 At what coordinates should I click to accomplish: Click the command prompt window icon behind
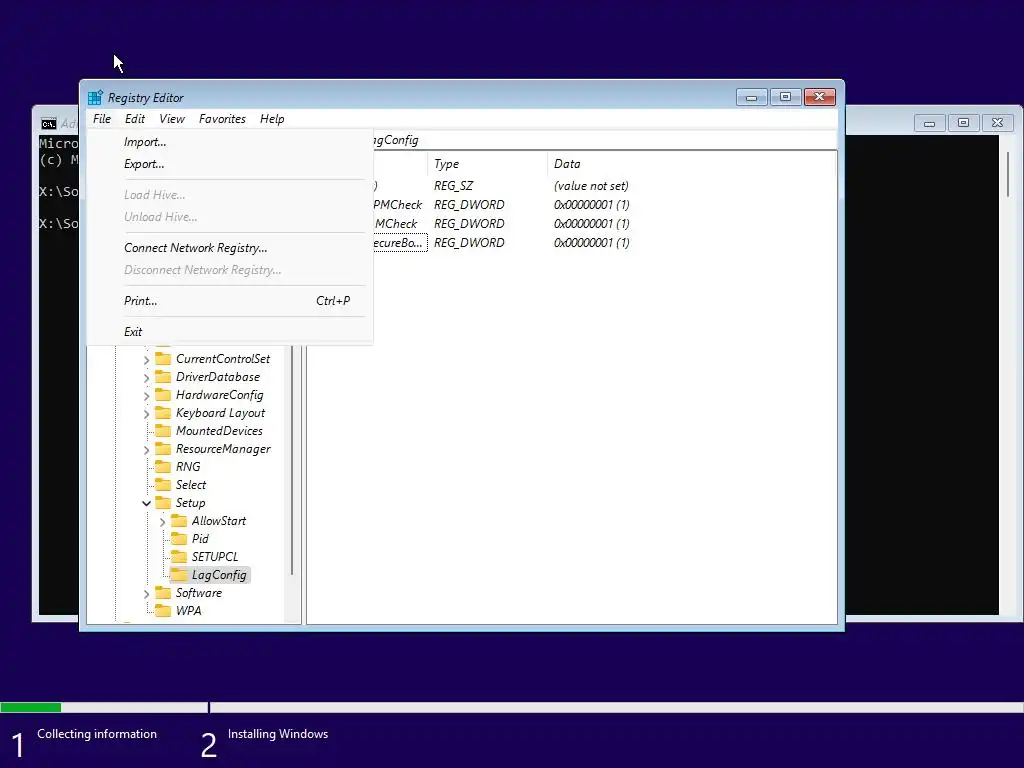click(49, 124)
